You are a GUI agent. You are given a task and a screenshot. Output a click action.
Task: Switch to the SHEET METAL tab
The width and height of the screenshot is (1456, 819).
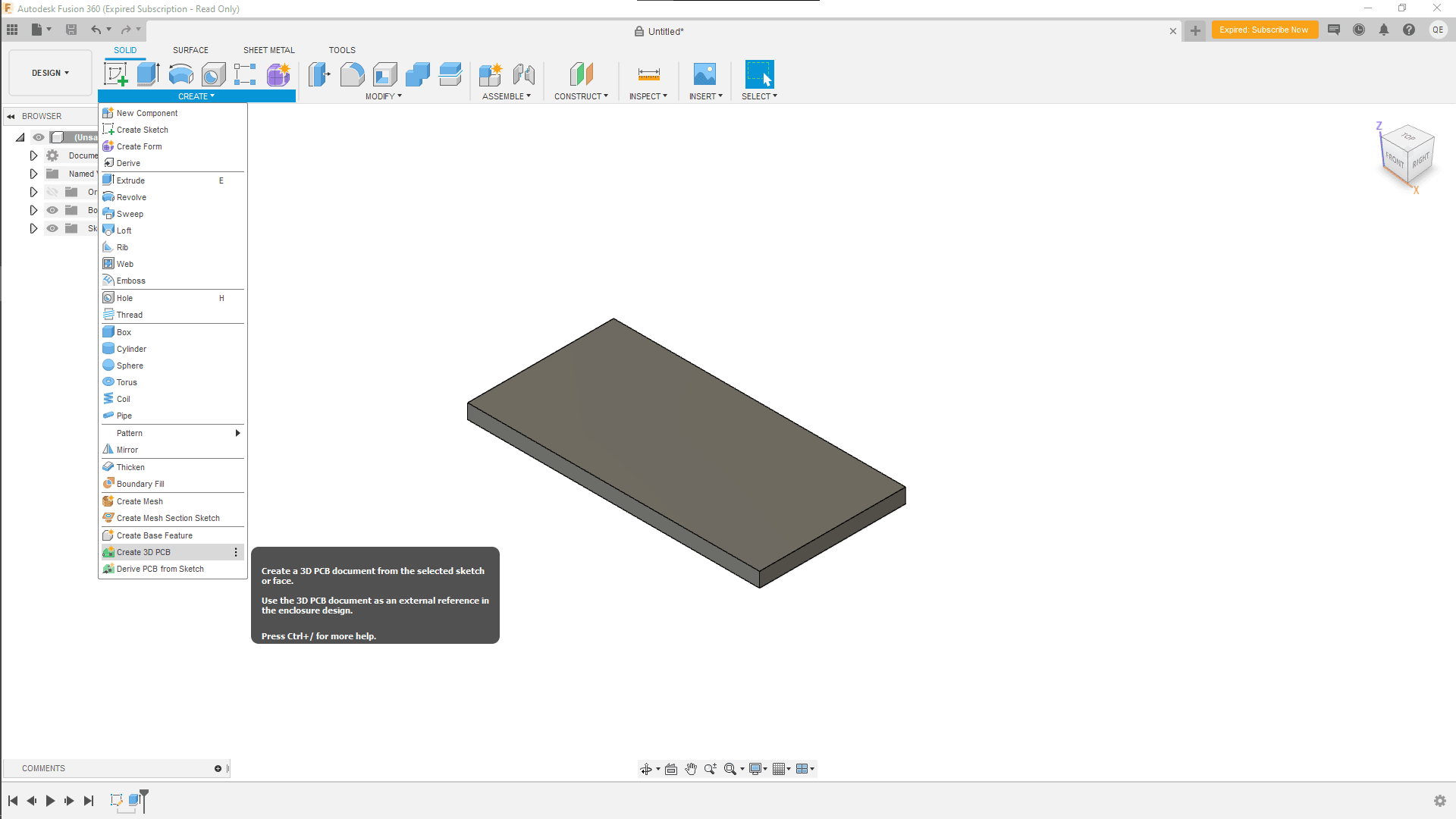click(x=268, y=50)
